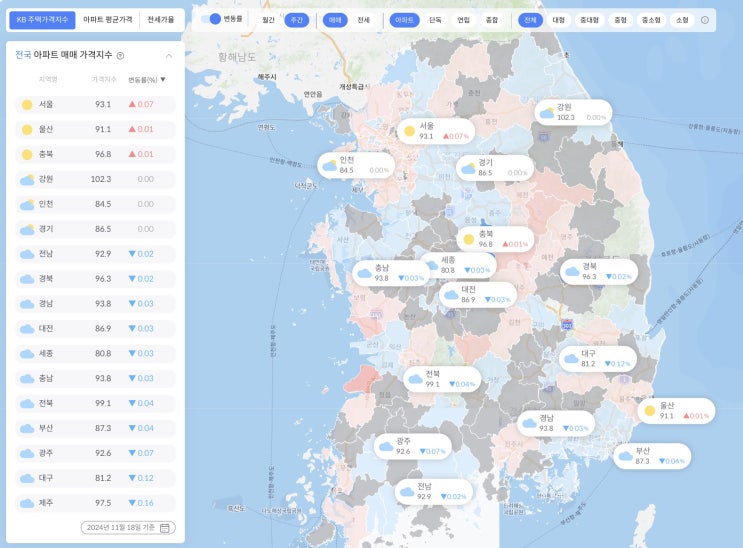Sort list by 지역명 header
Image resolution: width=743 pixels, height=548 pixels.
coord(48,79)
